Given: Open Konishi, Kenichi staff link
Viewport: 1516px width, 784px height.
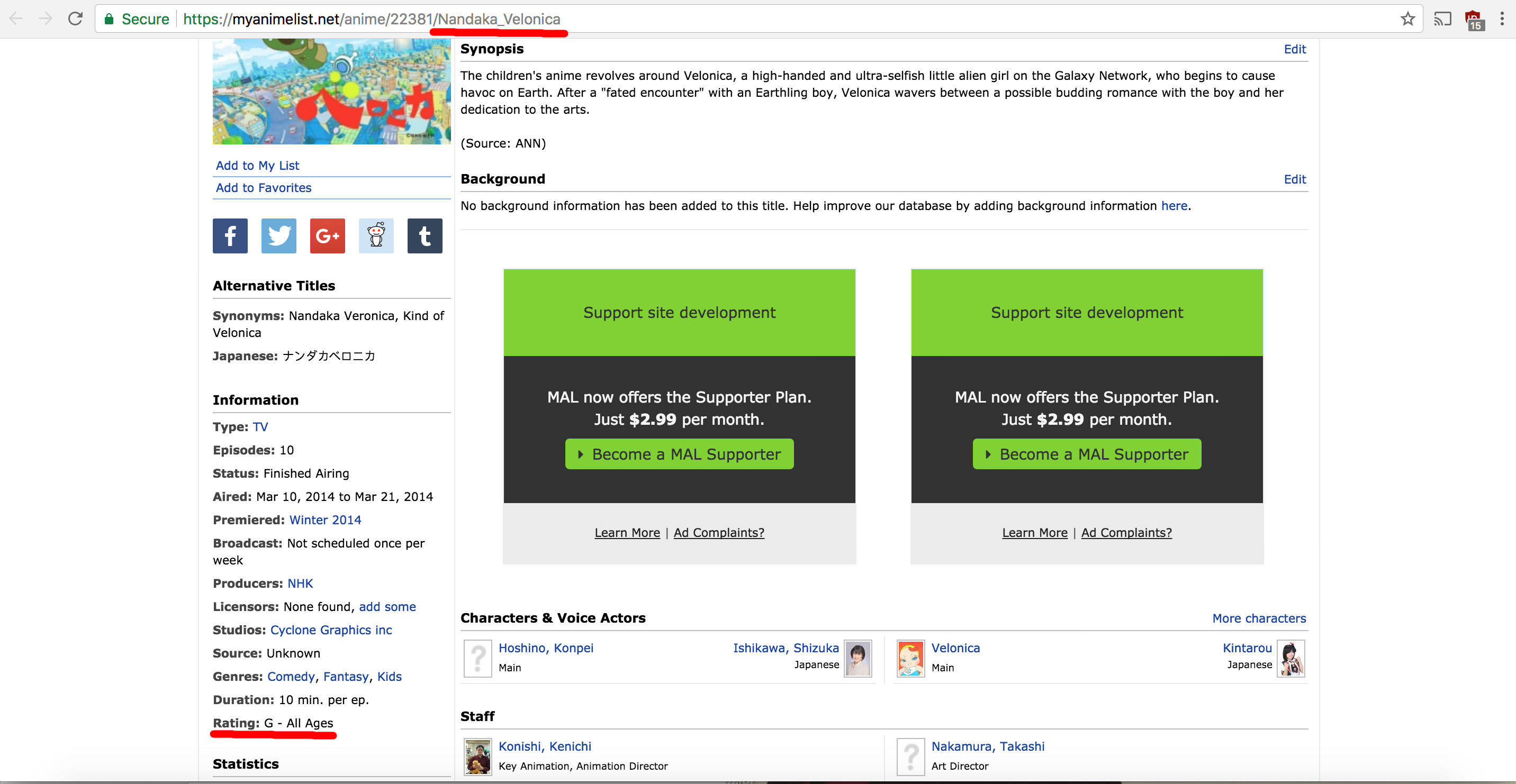Looking at the screenshot, I should pyautogui.click(x=544, y=746).
